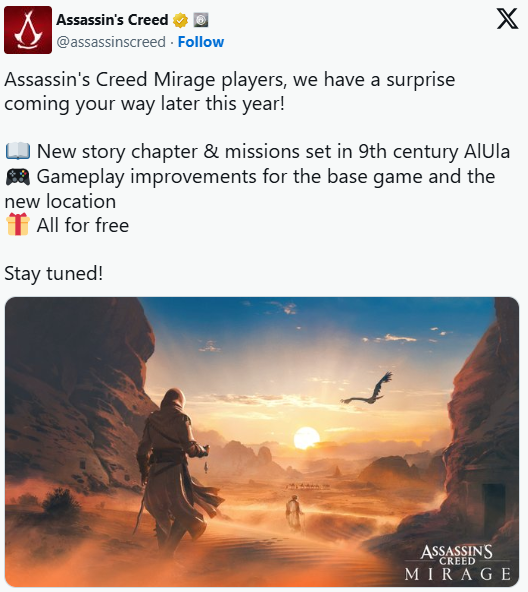528x592 pixels.
Task: Click the gift box emoji
Action: [x=18, y=225]
